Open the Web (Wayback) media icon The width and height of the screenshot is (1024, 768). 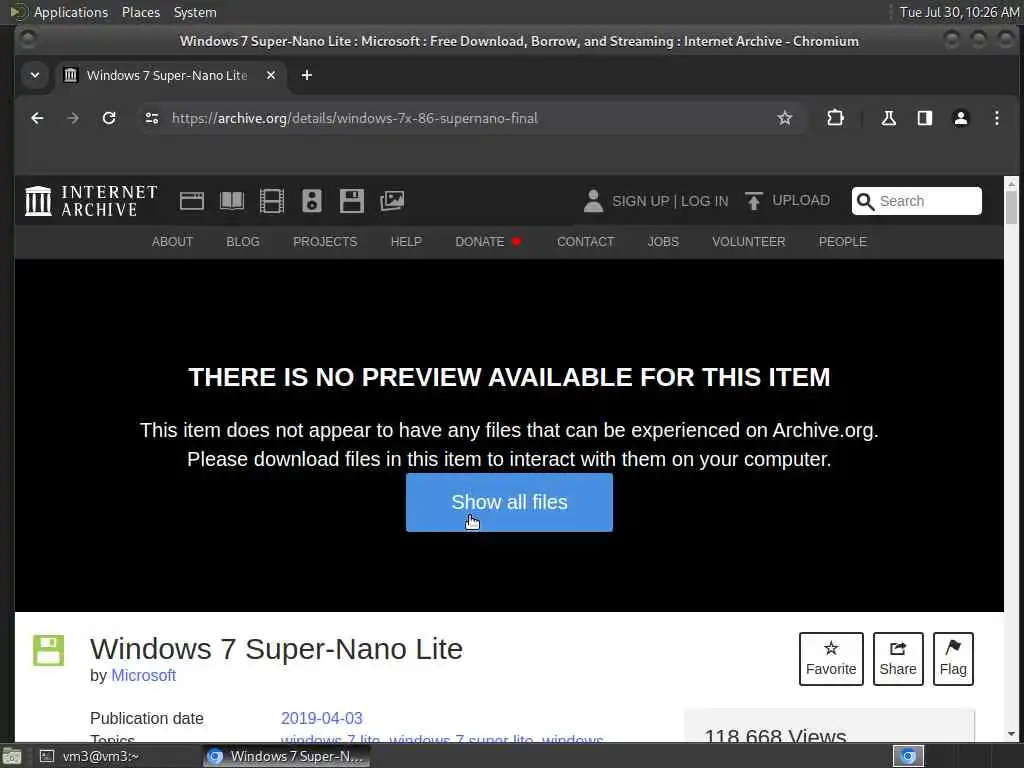pos(192,201)
